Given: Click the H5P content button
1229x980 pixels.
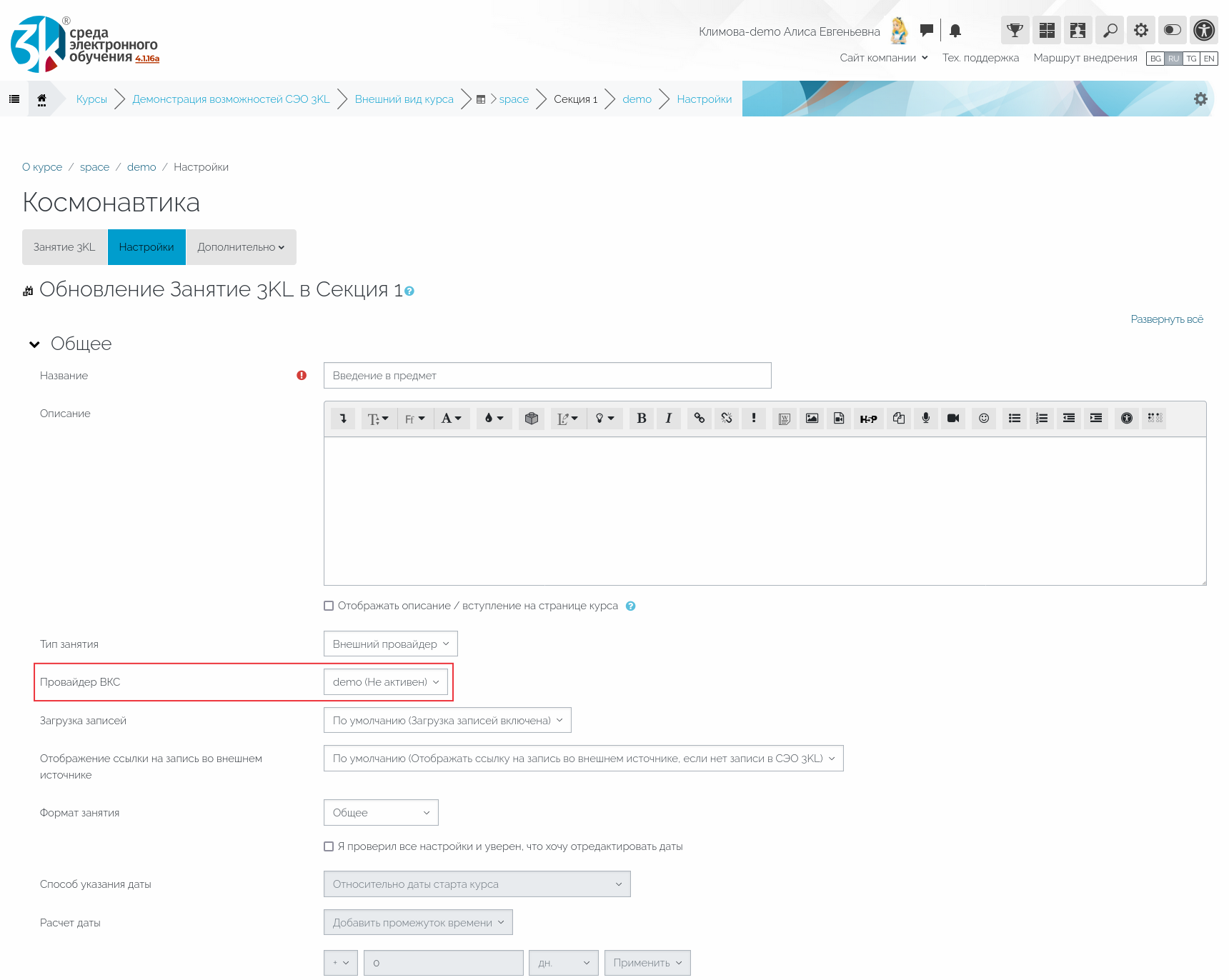Looking at the screenshot, I should pos(868,419).
